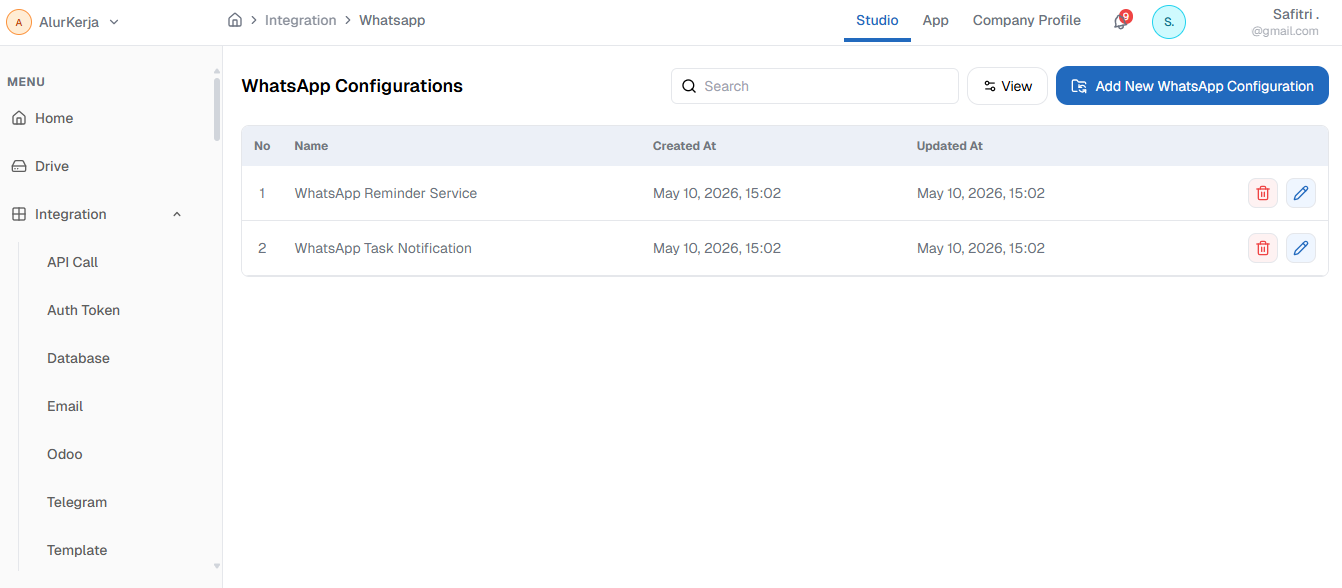Open Telegram integration in the sidebar

click(77, 502)
